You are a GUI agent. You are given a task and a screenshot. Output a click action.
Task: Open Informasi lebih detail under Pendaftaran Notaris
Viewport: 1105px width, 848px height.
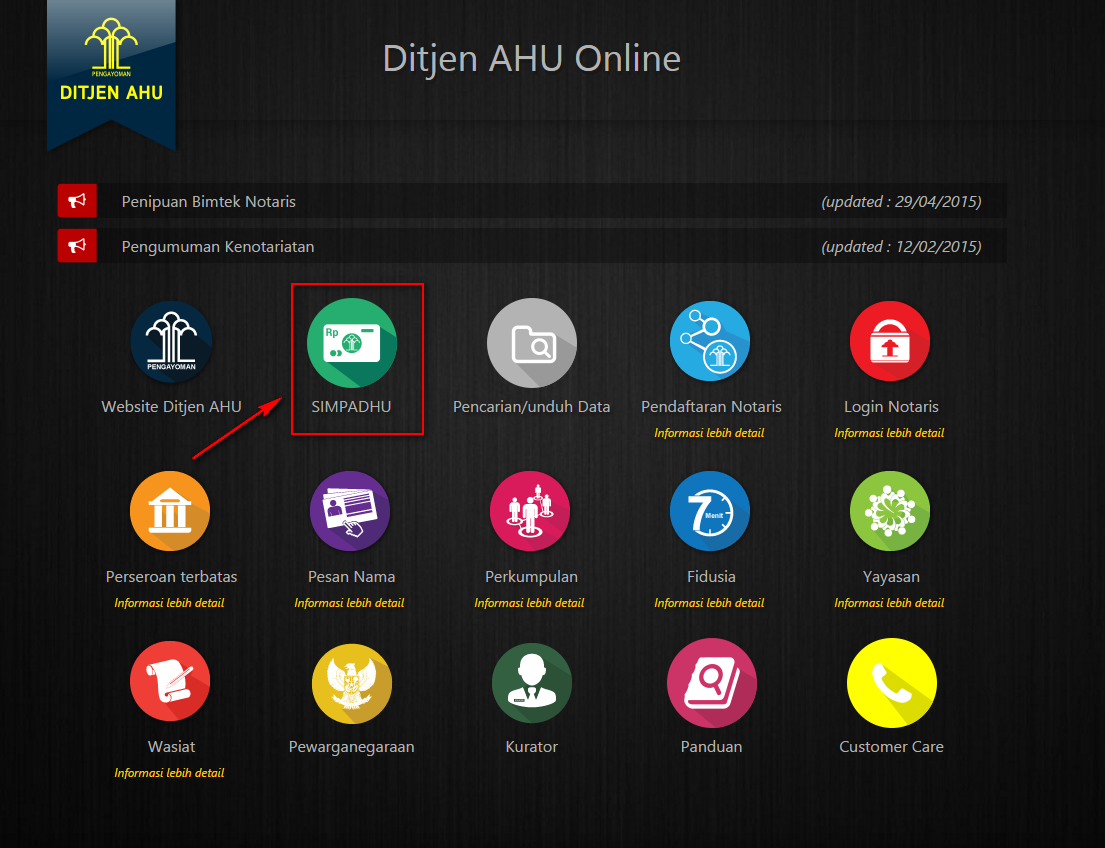point(709,433)
